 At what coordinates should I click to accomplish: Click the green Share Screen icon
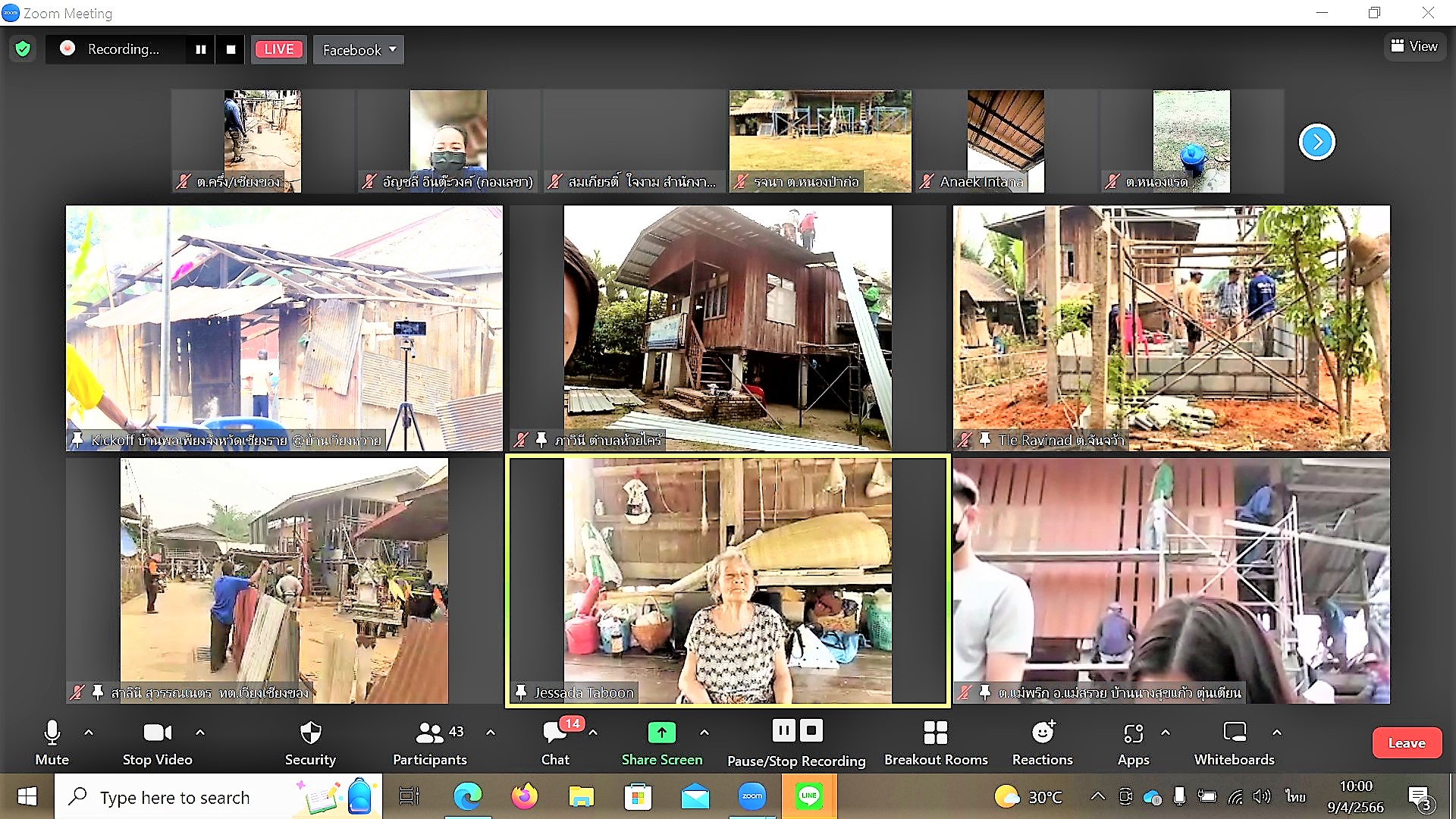pos(661,733)
